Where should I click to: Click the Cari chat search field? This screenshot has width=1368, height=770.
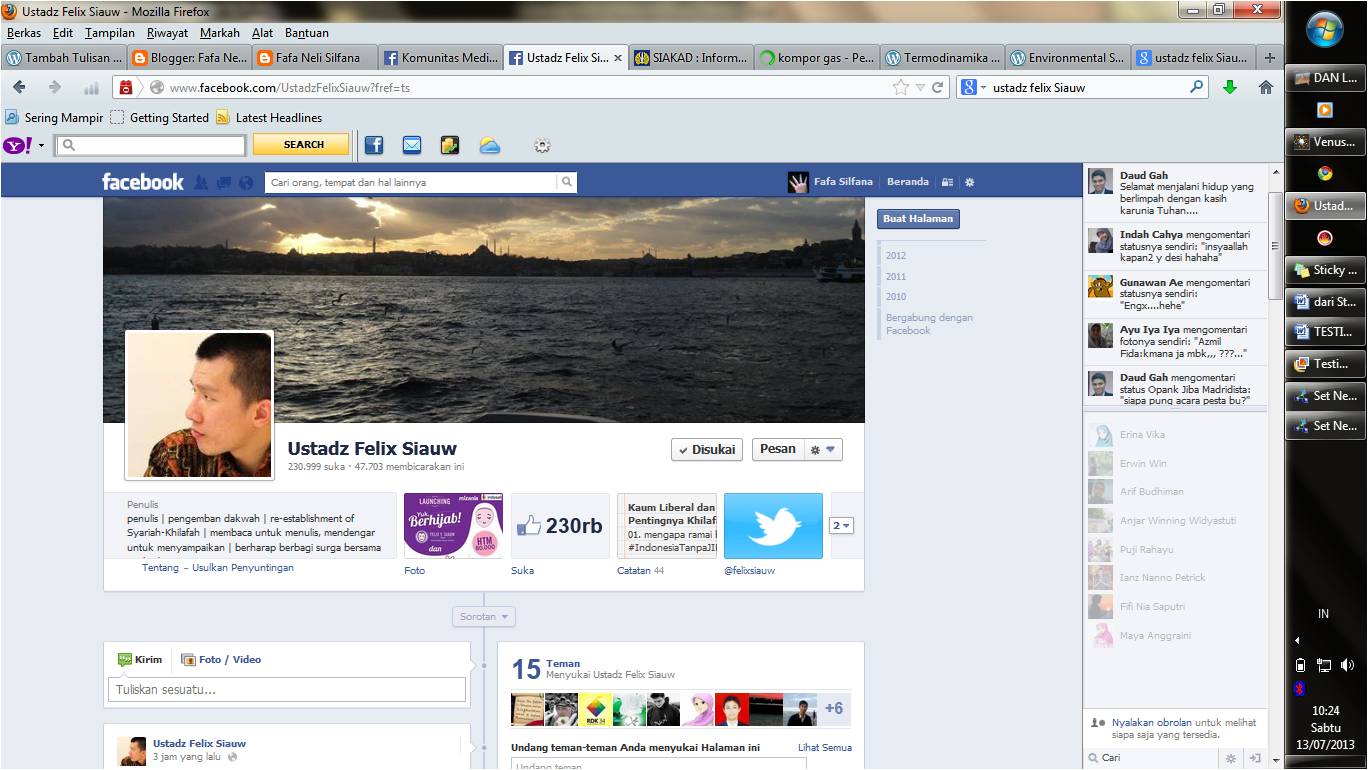pyautogui.click(x=1152, y=758)
